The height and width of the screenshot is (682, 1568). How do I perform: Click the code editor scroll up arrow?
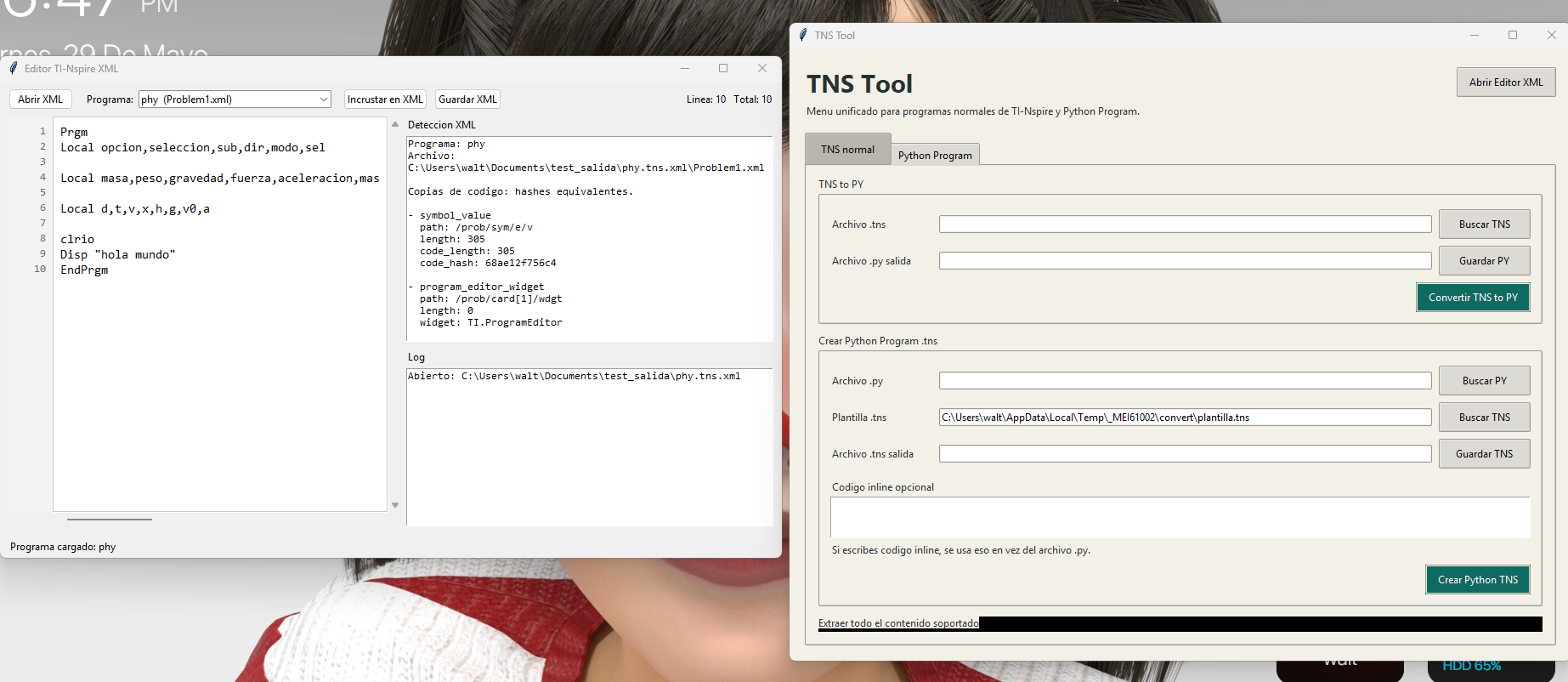(395, 124)
